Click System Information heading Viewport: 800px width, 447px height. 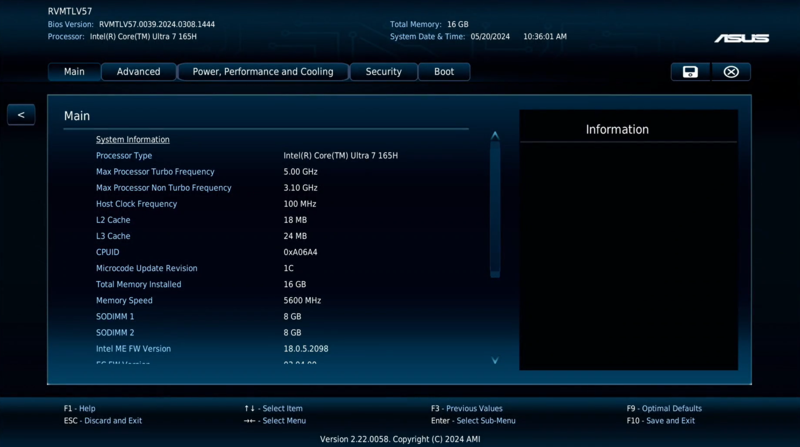[x=133, y=139]
